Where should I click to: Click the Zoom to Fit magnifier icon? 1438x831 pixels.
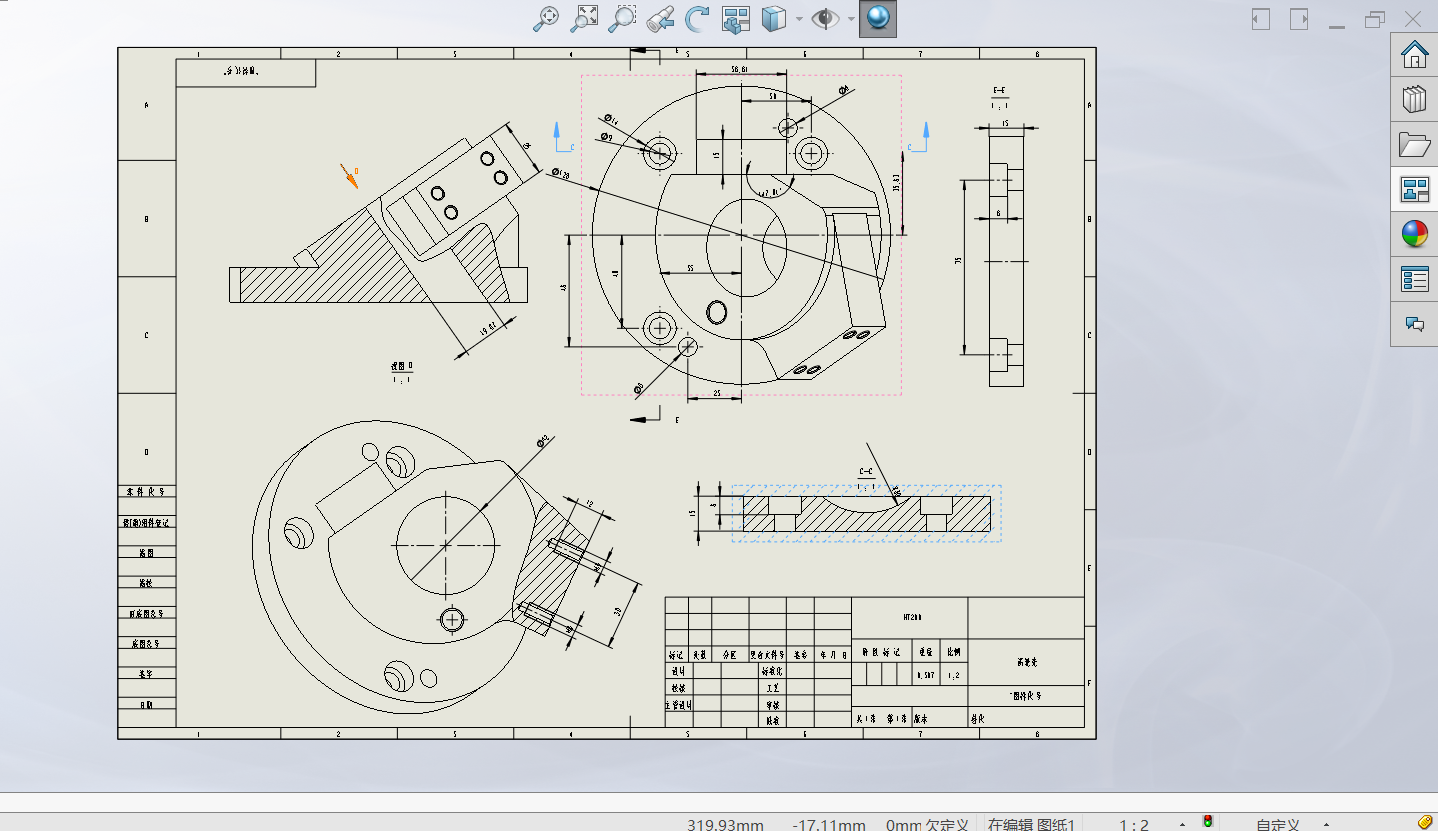pyautogui.click(x=546, y=18)
